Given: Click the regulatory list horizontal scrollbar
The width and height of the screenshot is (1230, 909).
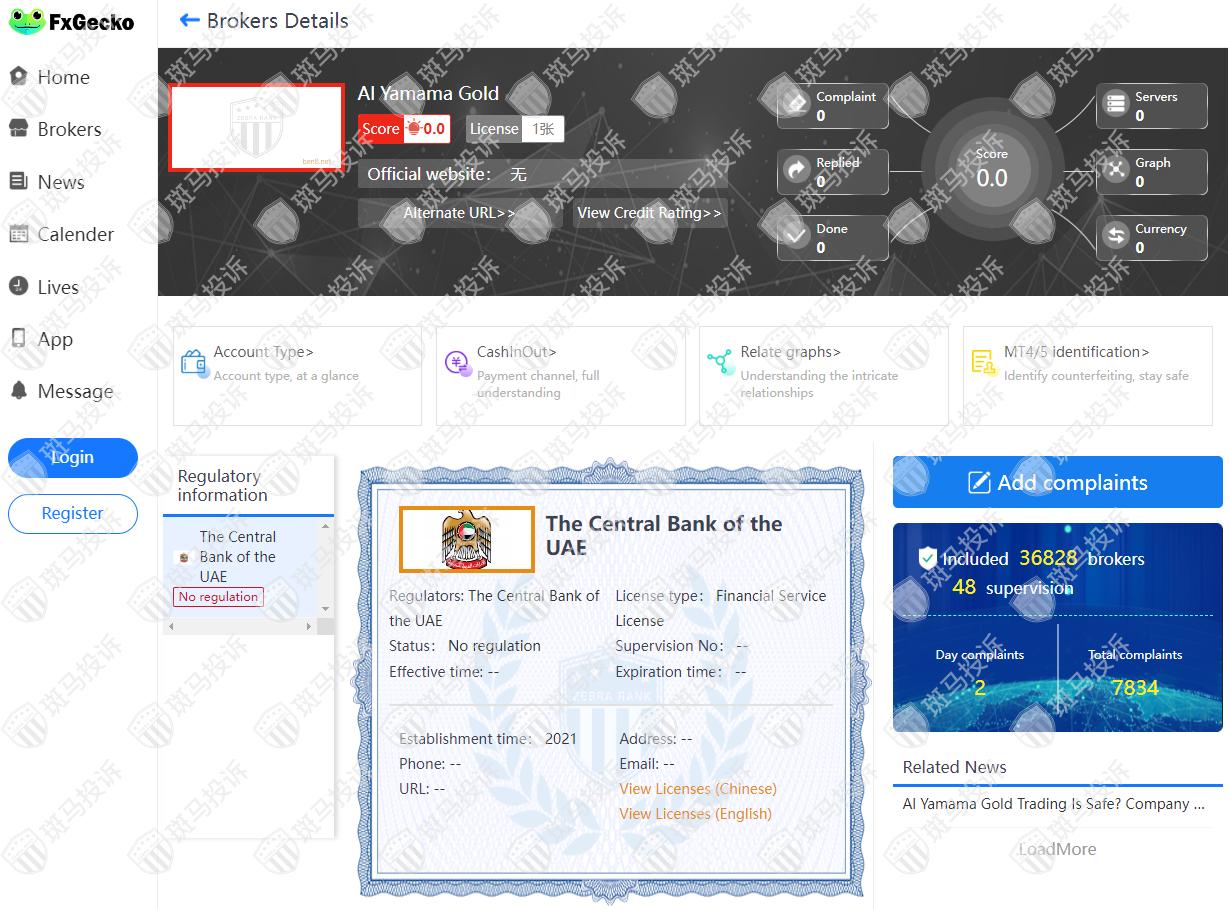Looking at the screenshot, I should 240,626.
